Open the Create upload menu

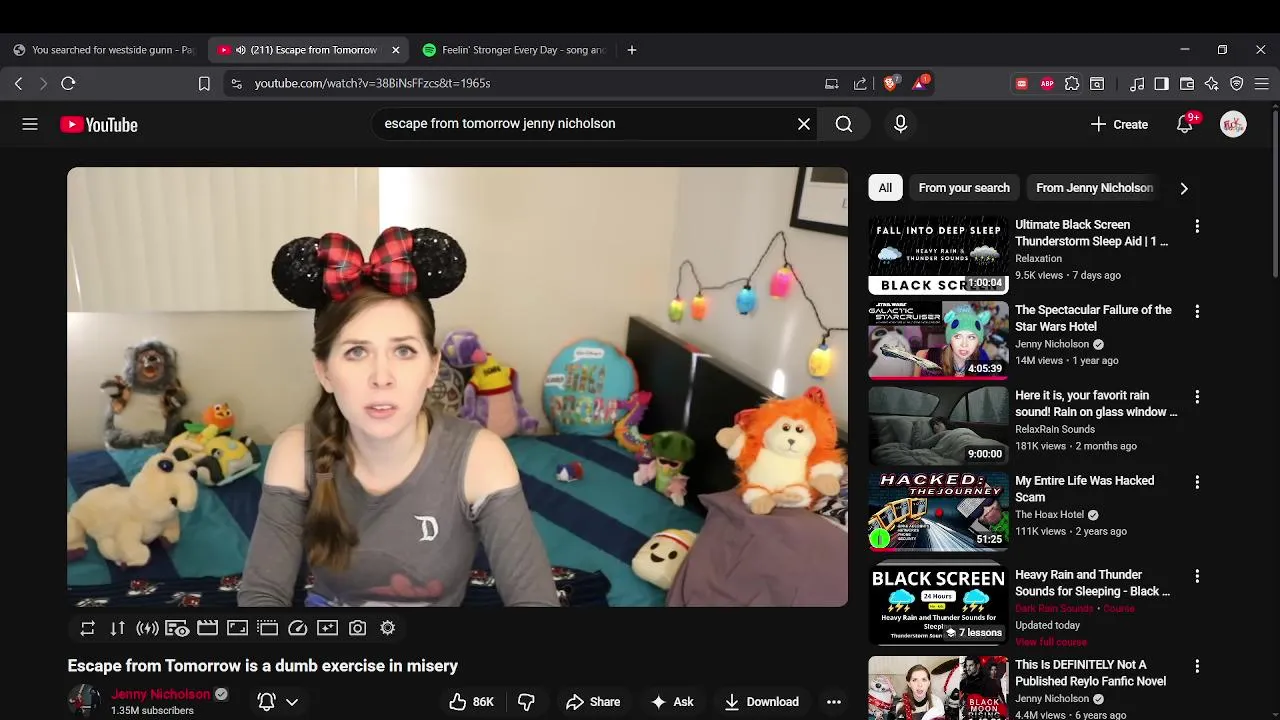click(1119, 124)
